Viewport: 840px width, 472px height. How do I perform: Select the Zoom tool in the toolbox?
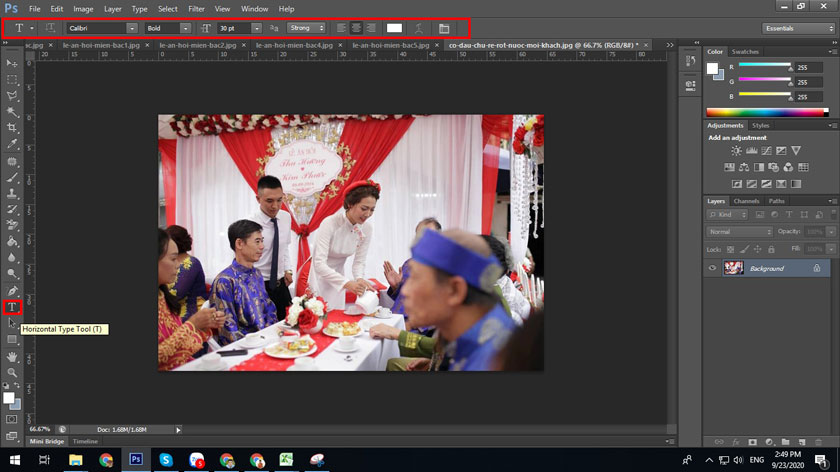12,372
